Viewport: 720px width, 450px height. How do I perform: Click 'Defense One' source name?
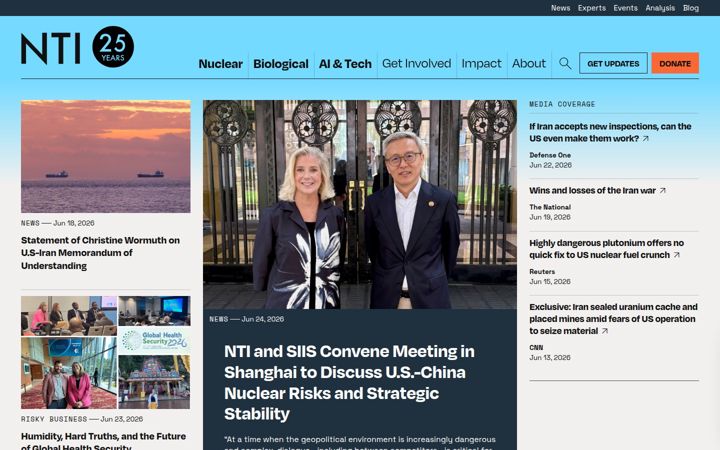550,155
